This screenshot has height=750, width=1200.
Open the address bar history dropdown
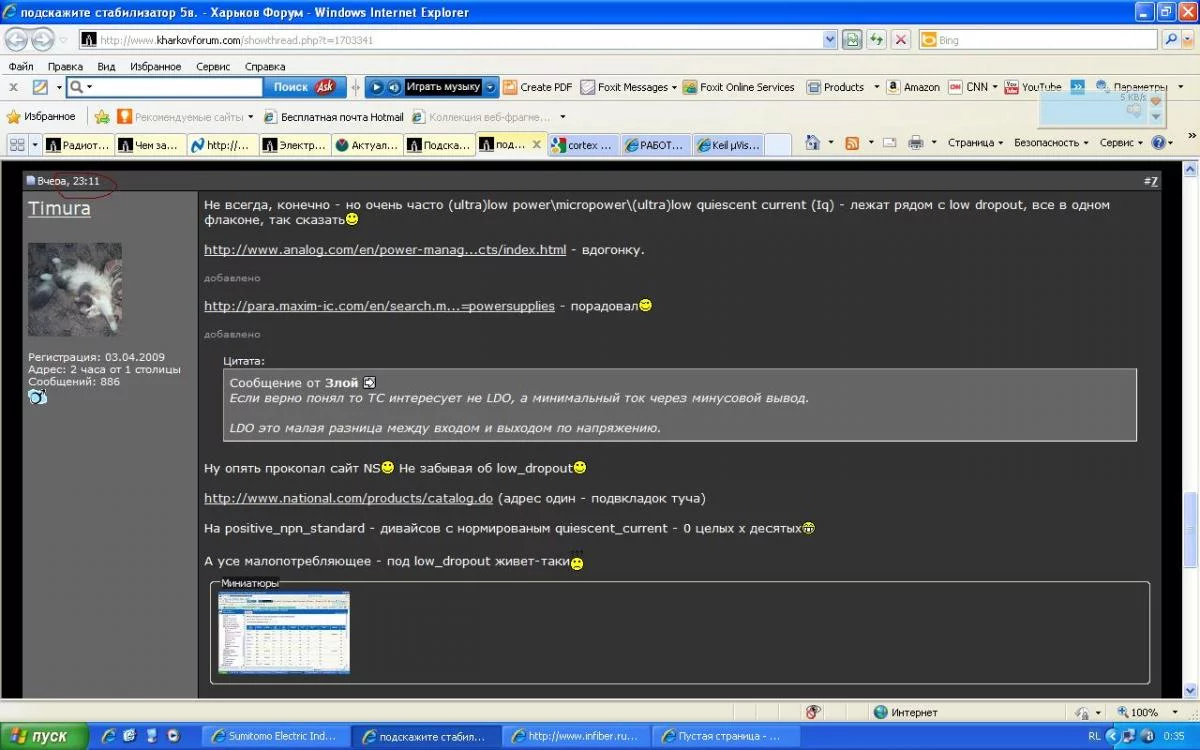829,40
